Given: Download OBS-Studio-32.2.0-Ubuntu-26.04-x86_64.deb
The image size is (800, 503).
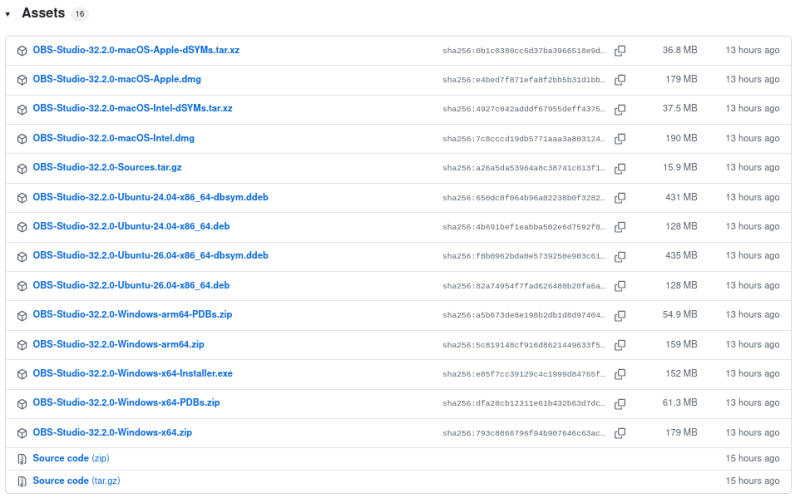Looking at the screenshot, I should coord(131,285).
